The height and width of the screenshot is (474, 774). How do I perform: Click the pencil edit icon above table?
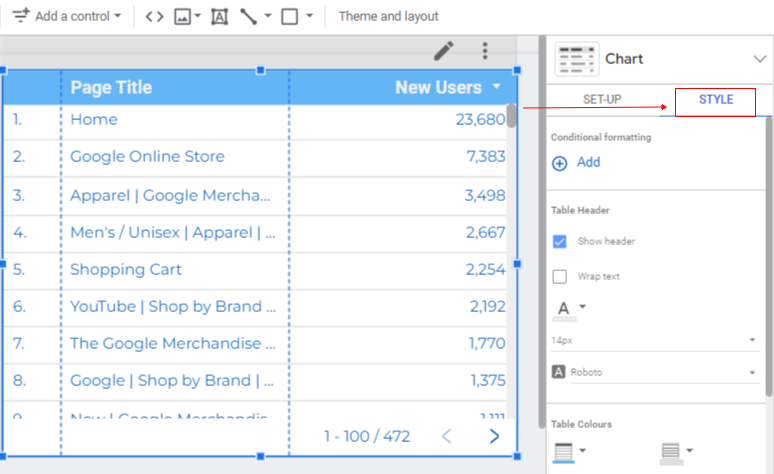tap(443, 51)
